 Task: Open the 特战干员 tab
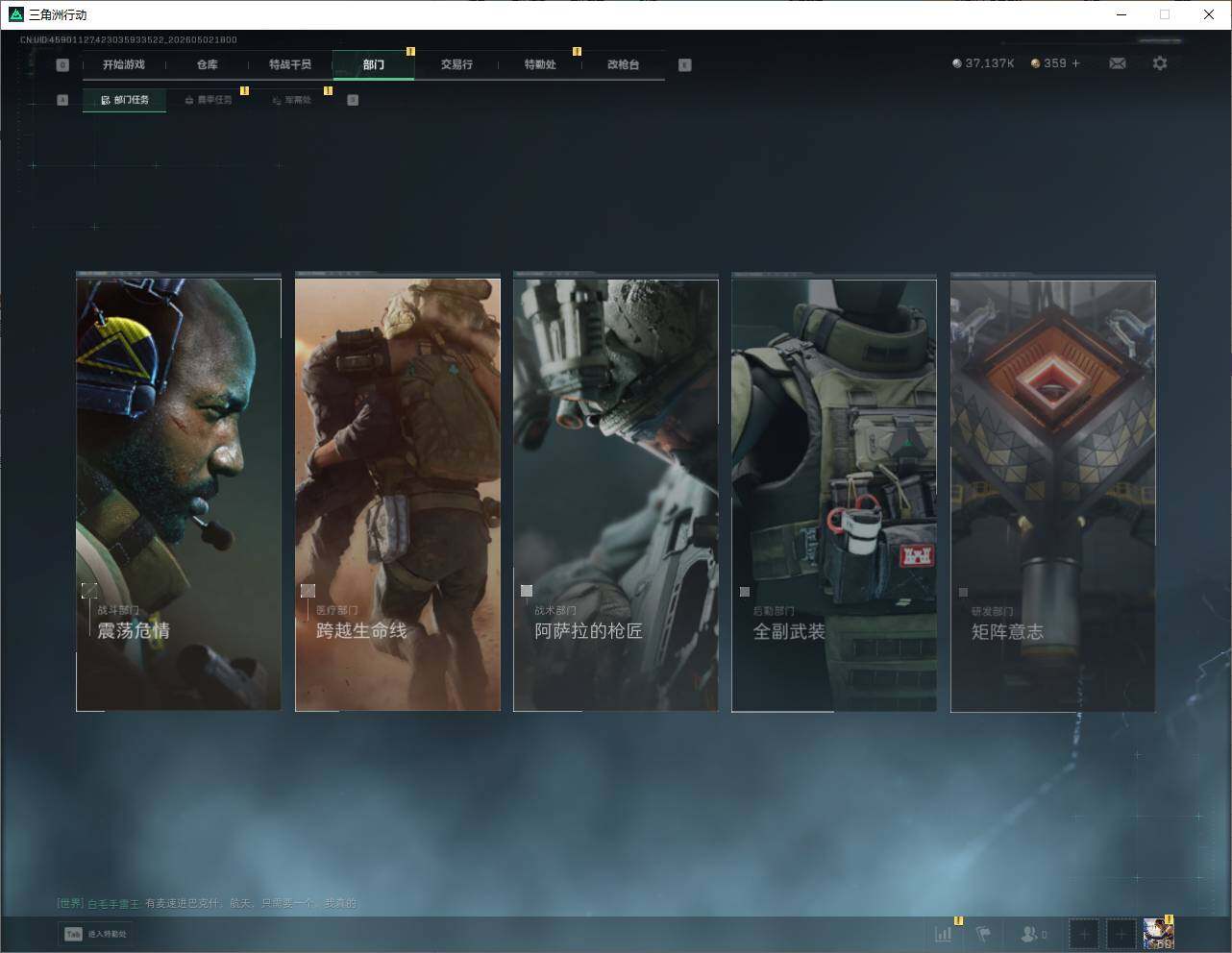pos(290,65)
